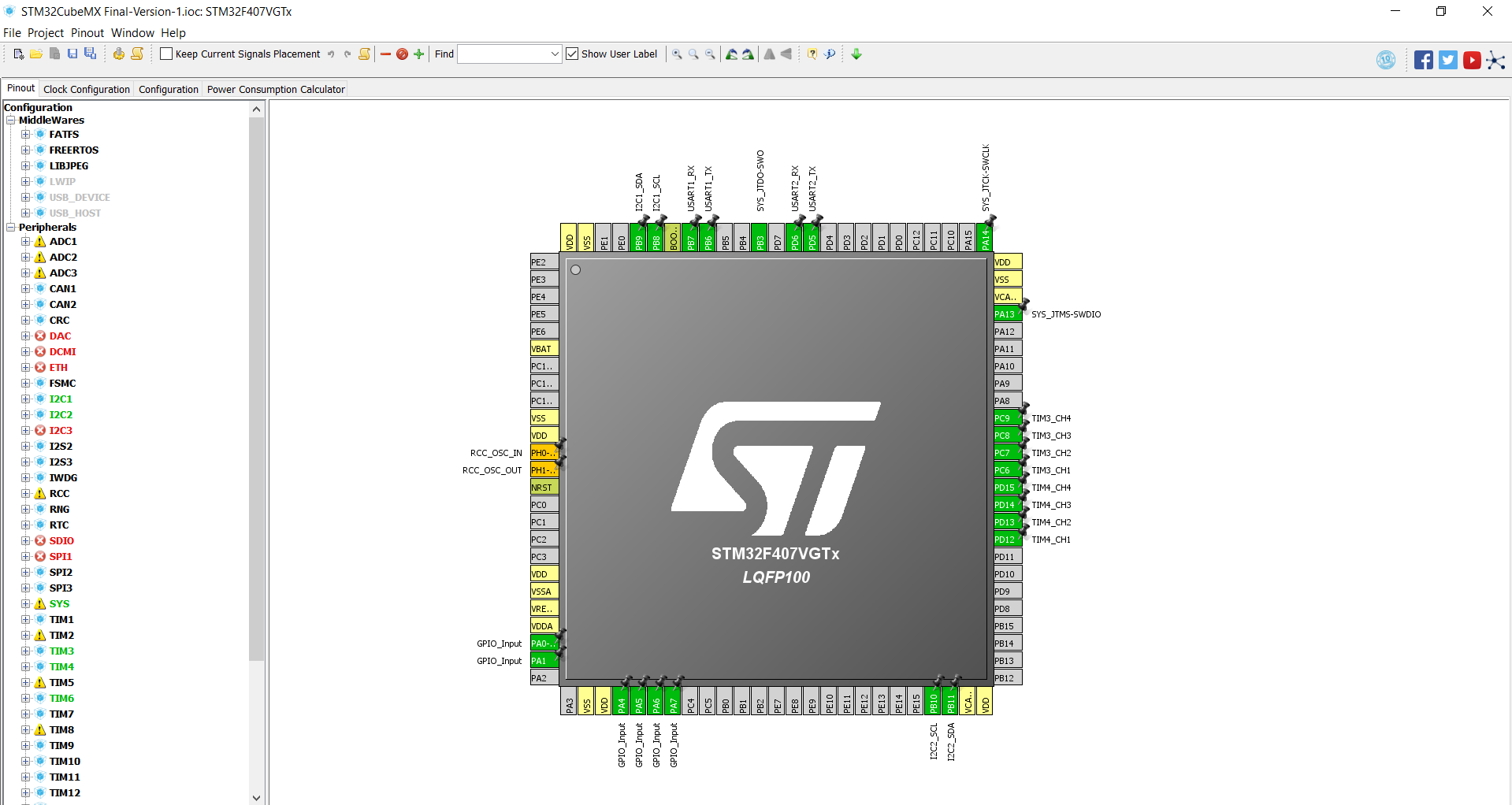Open the Pinout menu
Screen dimensions: 1512x805
tap(87, 33)
